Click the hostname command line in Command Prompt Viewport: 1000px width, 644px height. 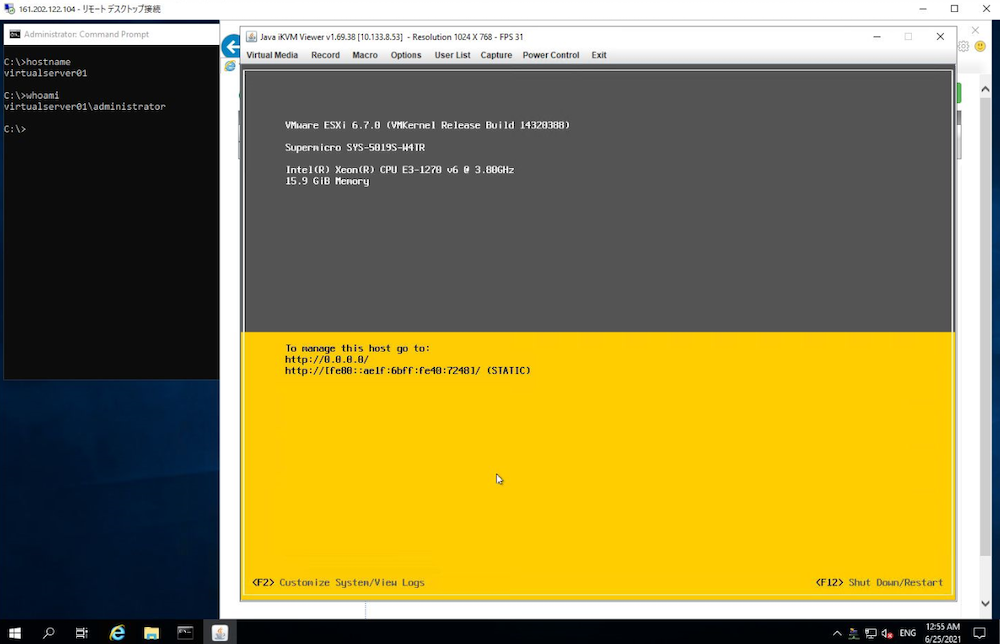37,62
